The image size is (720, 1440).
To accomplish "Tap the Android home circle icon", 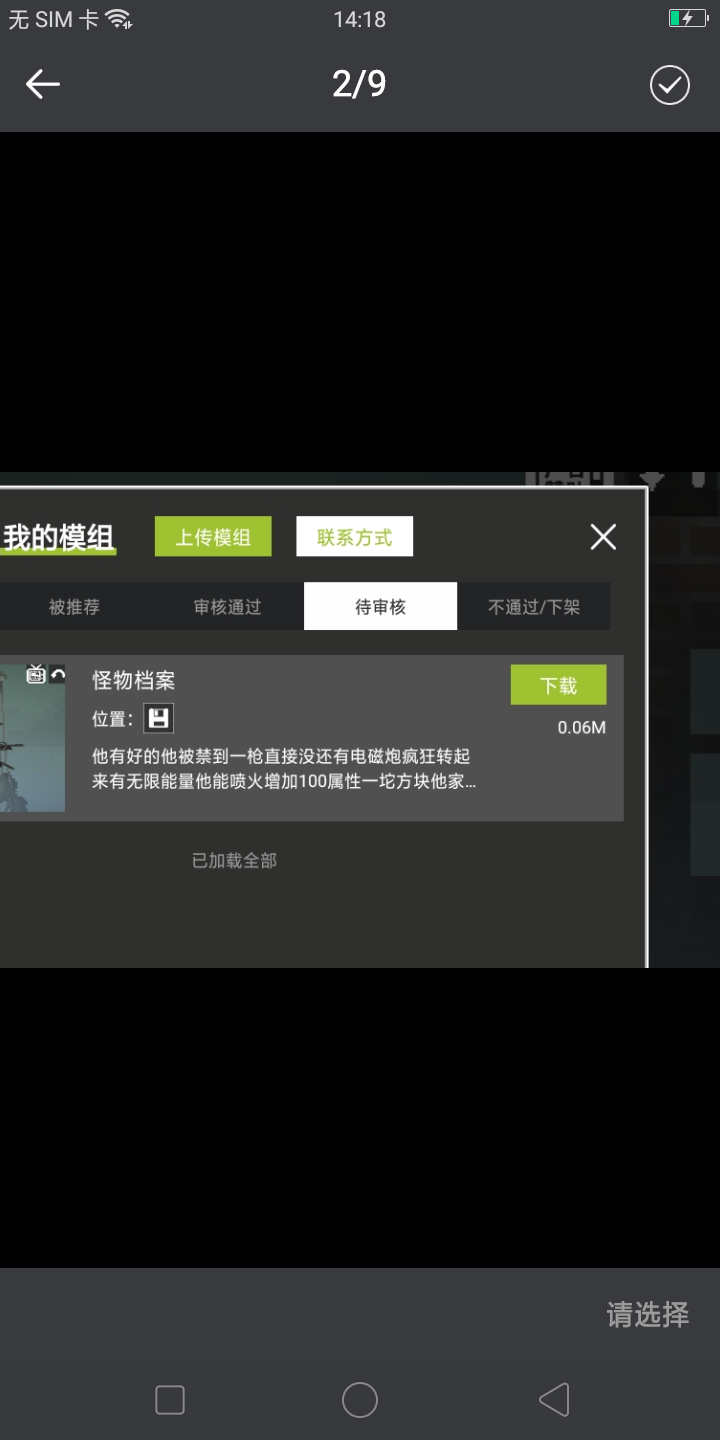I will coord(360,1400).
